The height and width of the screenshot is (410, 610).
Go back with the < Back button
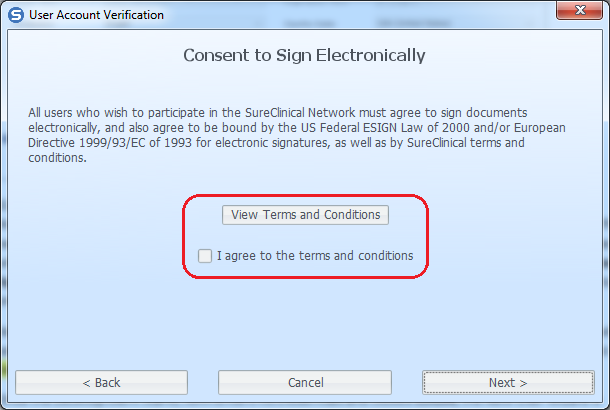pos(102,382)
